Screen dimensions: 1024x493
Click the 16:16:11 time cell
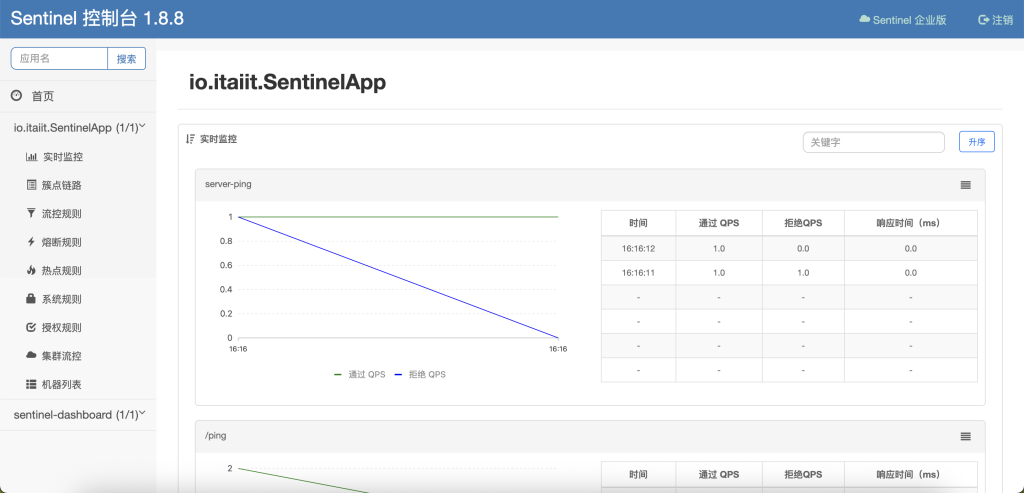[638, 272]
